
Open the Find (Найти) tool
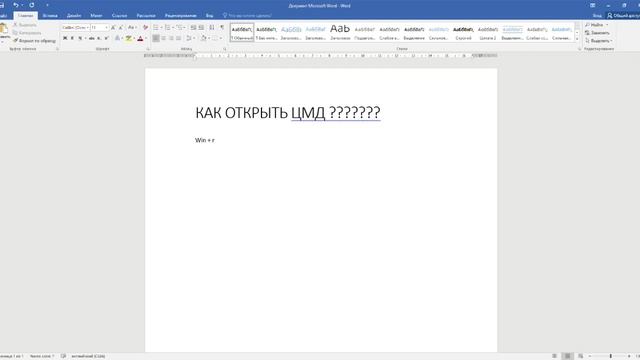tap(595, 25)
